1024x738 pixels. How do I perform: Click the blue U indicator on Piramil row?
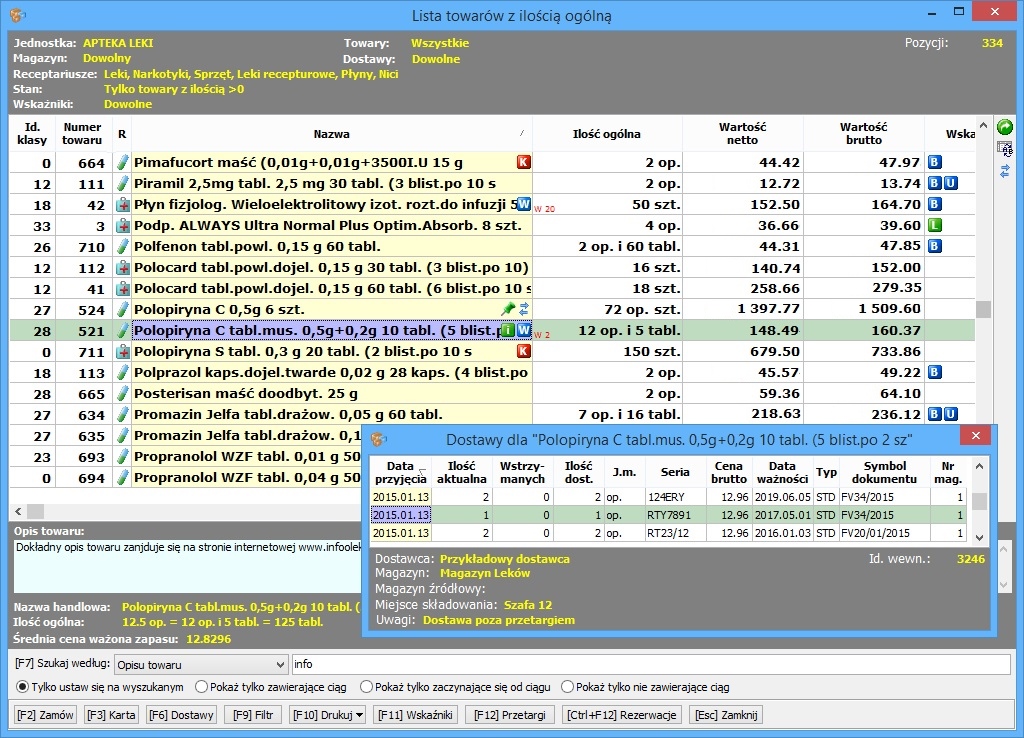[951, 183]
